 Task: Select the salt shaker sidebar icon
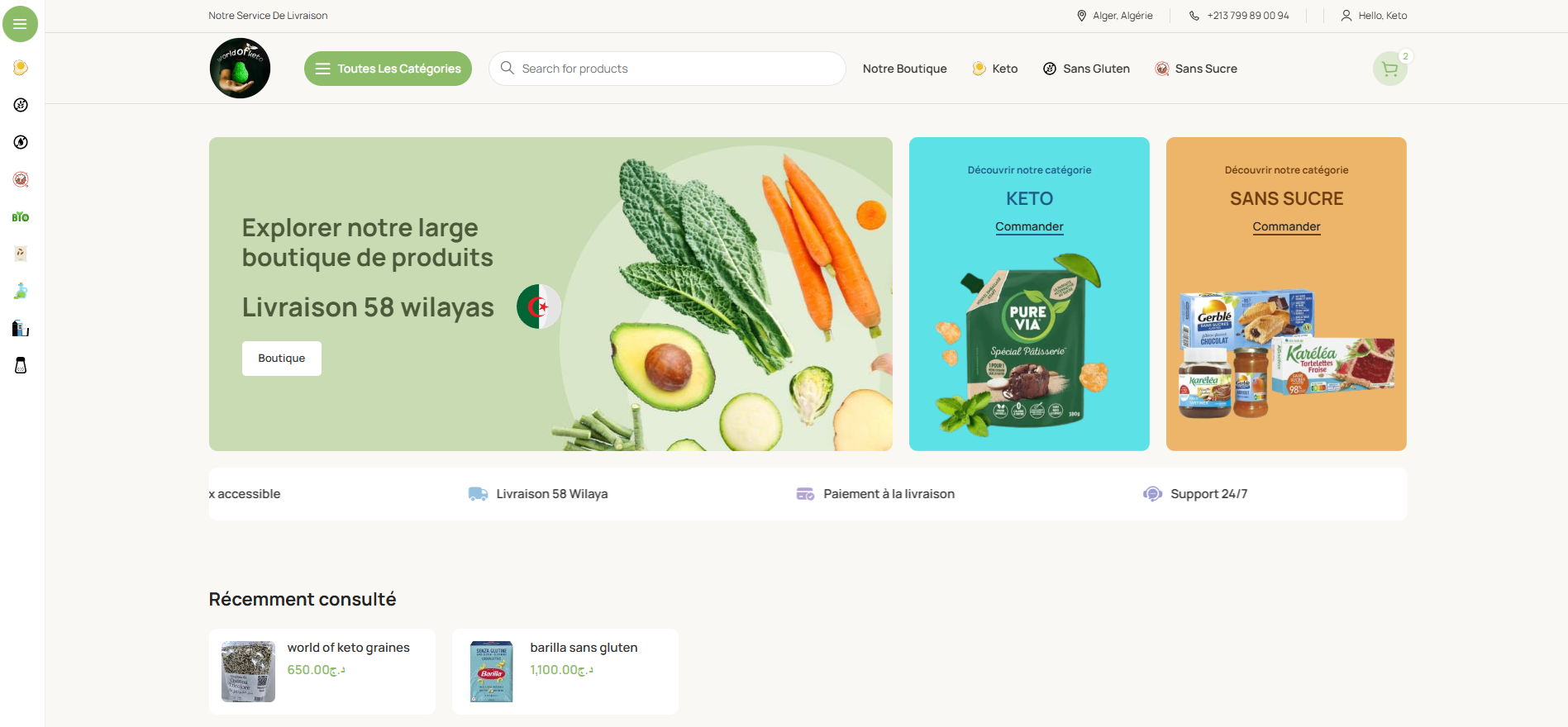21,365
